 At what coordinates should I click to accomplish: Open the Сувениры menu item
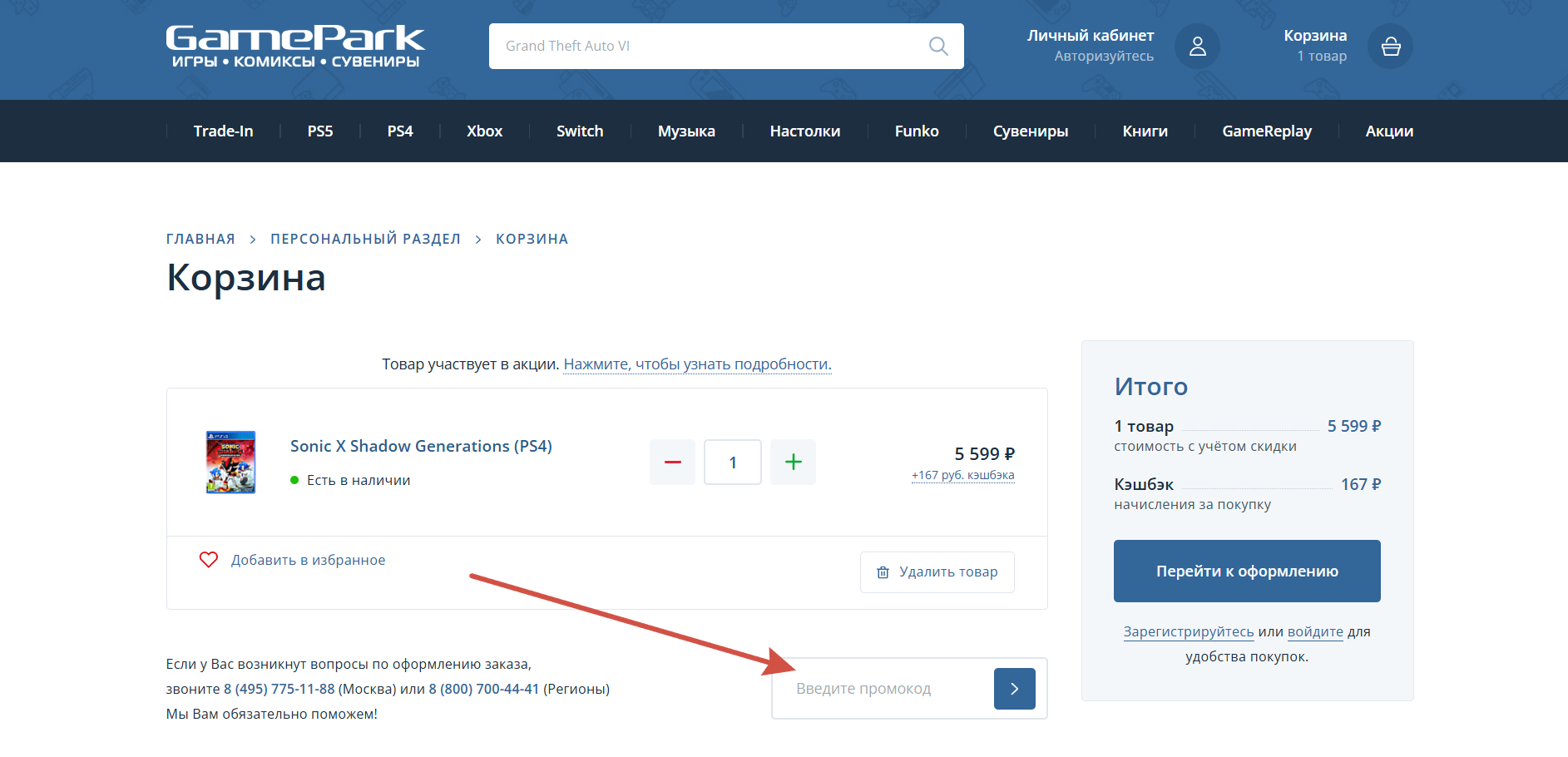[x=1031, y=131]
